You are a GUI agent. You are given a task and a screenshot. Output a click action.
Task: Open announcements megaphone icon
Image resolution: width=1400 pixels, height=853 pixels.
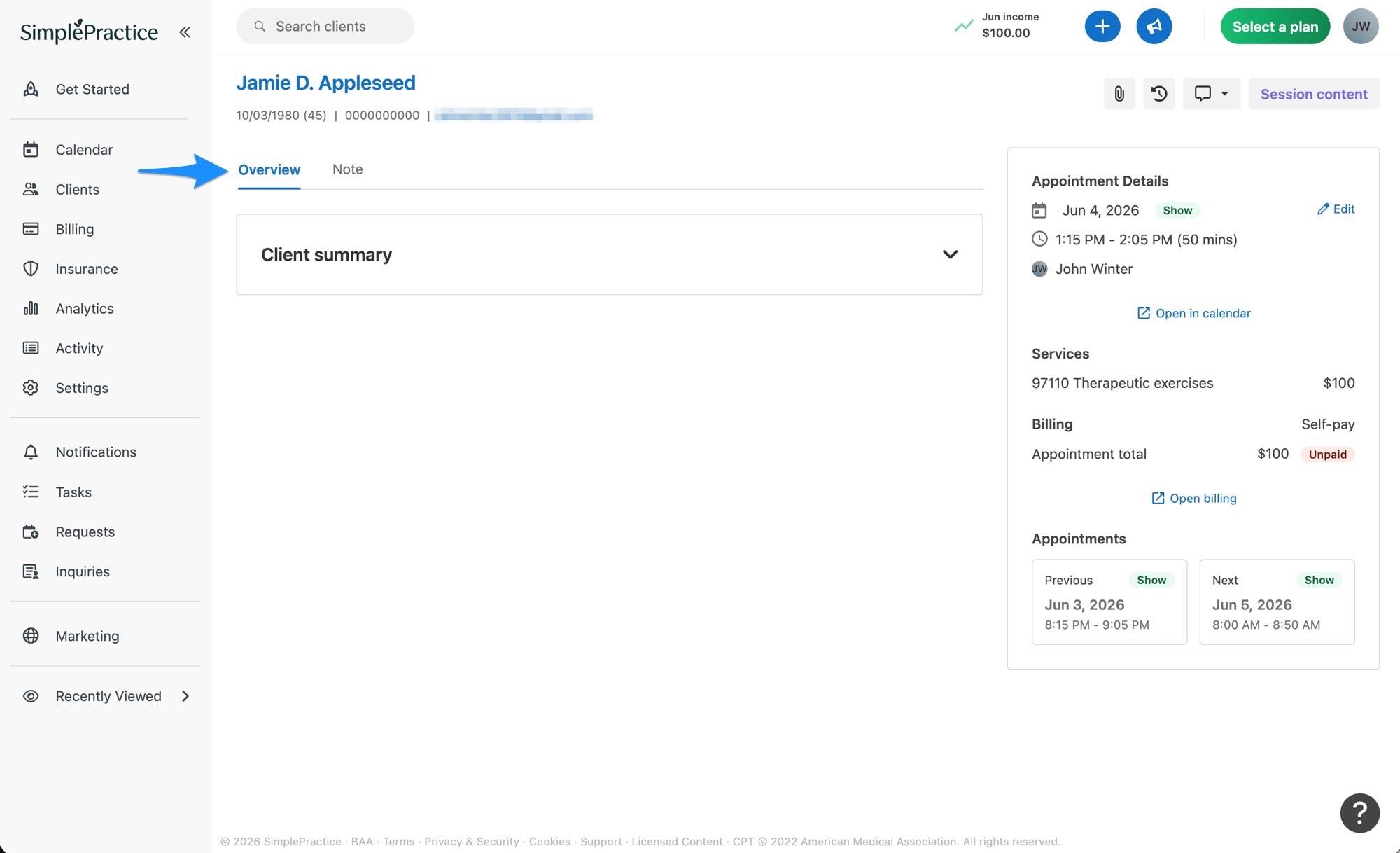(1154, 26)
